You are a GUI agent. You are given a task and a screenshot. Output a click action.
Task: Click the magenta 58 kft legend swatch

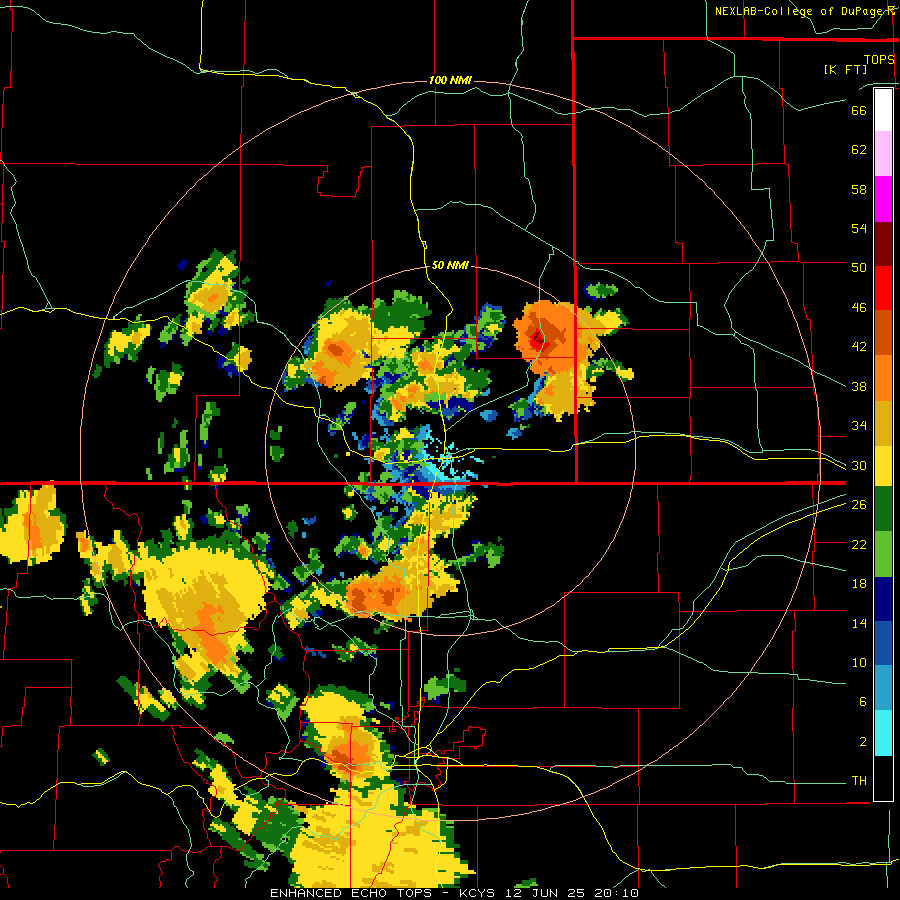pyautogui.click(x=883, y=199)
